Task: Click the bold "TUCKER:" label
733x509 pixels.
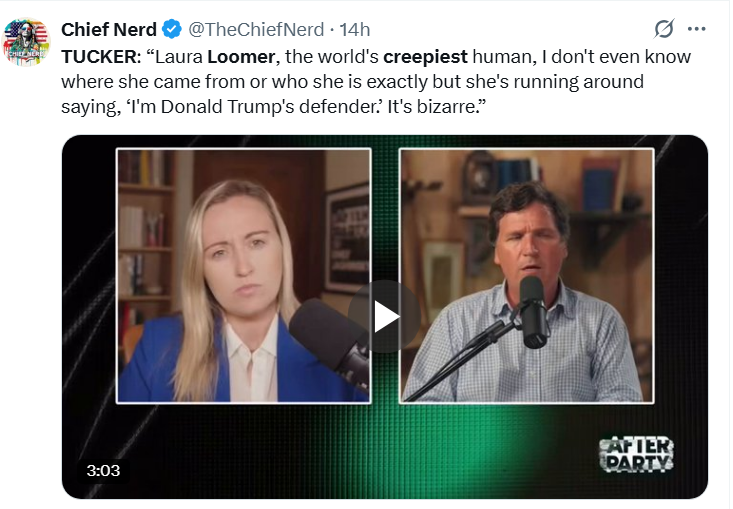Action: pyautogui.click(x=100, y=56)
